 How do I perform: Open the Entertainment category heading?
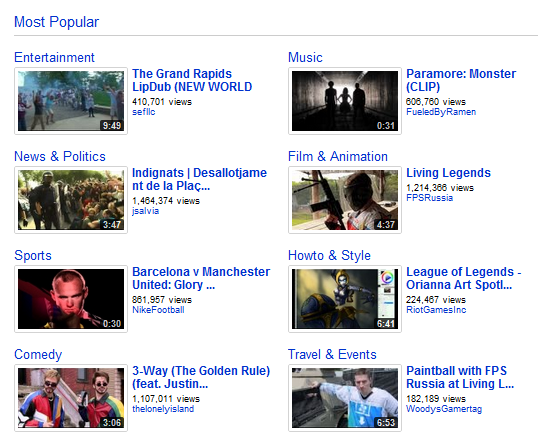tap(54, 57)
